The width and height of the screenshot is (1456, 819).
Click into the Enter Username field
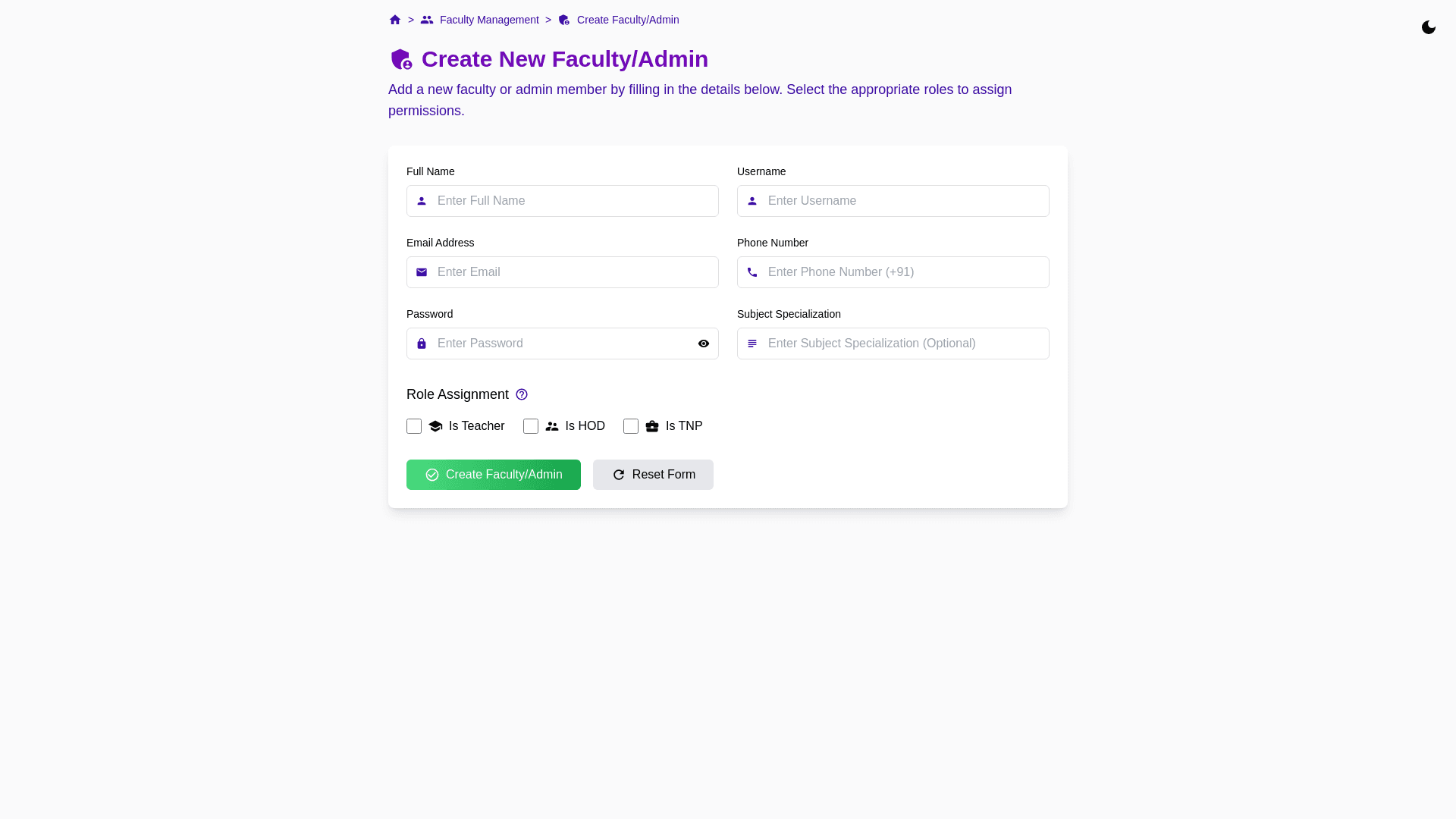tap(902, 202)
